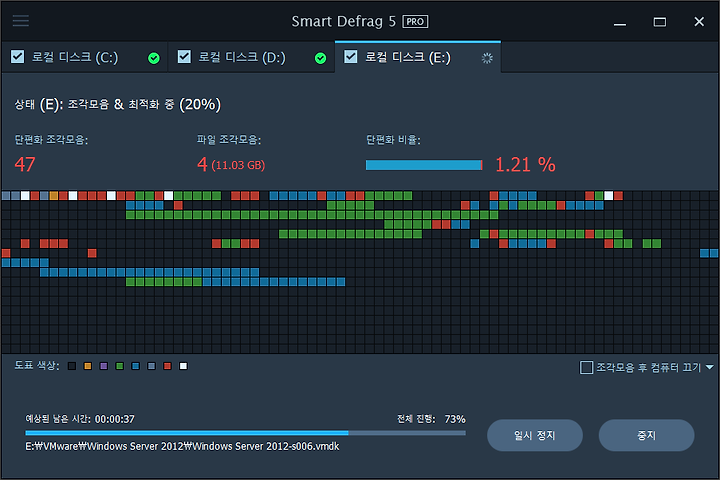The image size is (720, 480).
Task: Click the 단편화 비율 label
Action: 393,140
